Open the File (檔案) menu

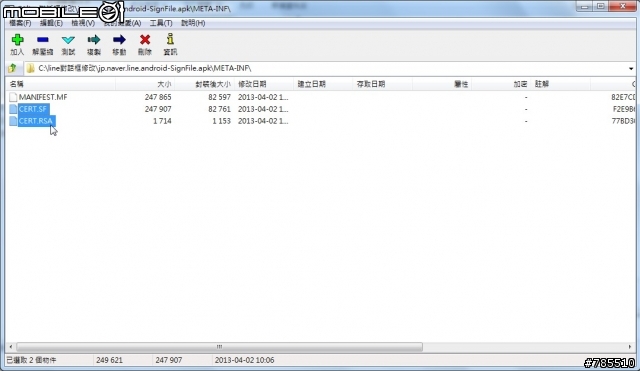point(20,23)
